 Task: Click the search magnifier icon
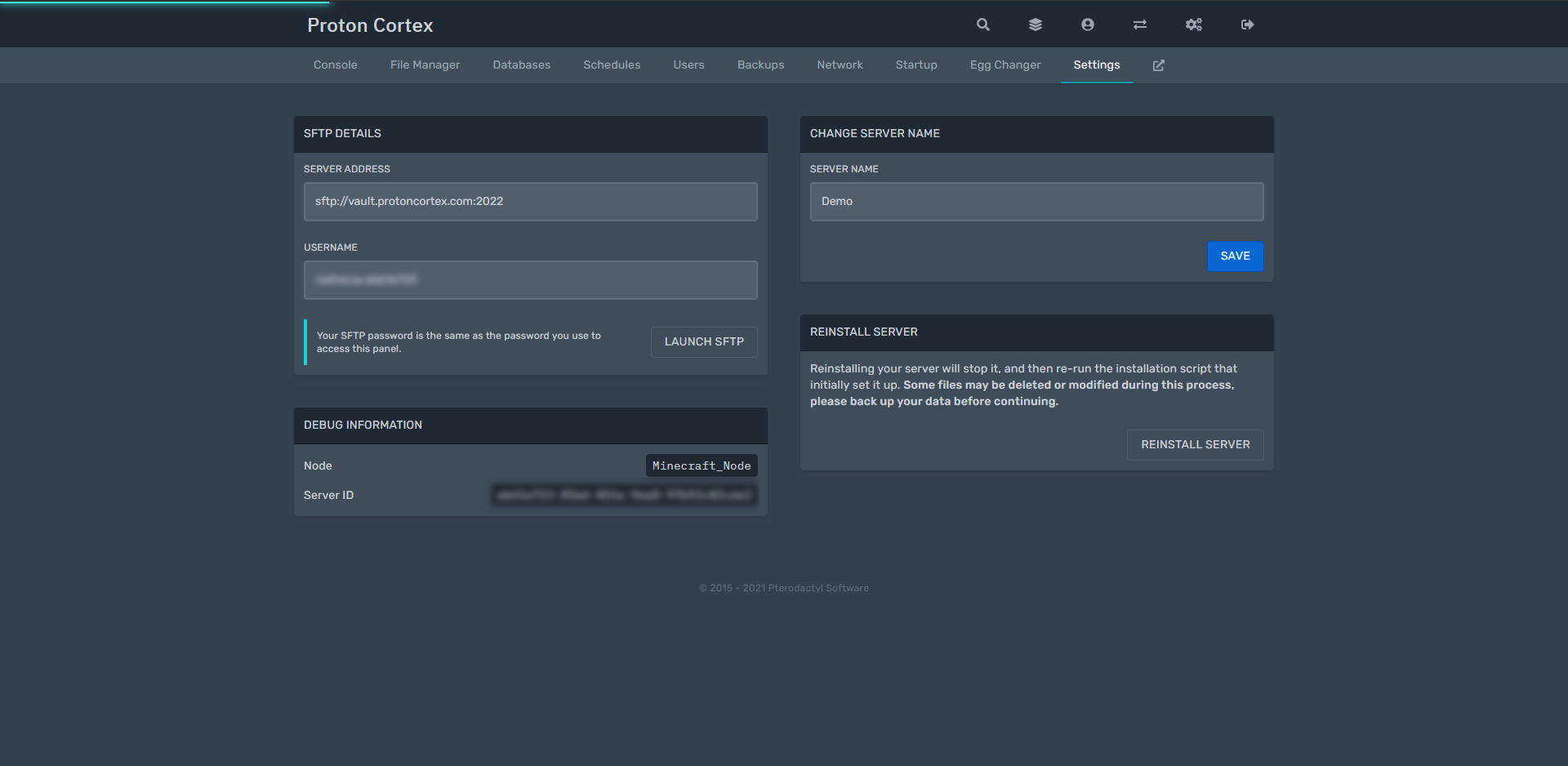click(x=983, y=24)
